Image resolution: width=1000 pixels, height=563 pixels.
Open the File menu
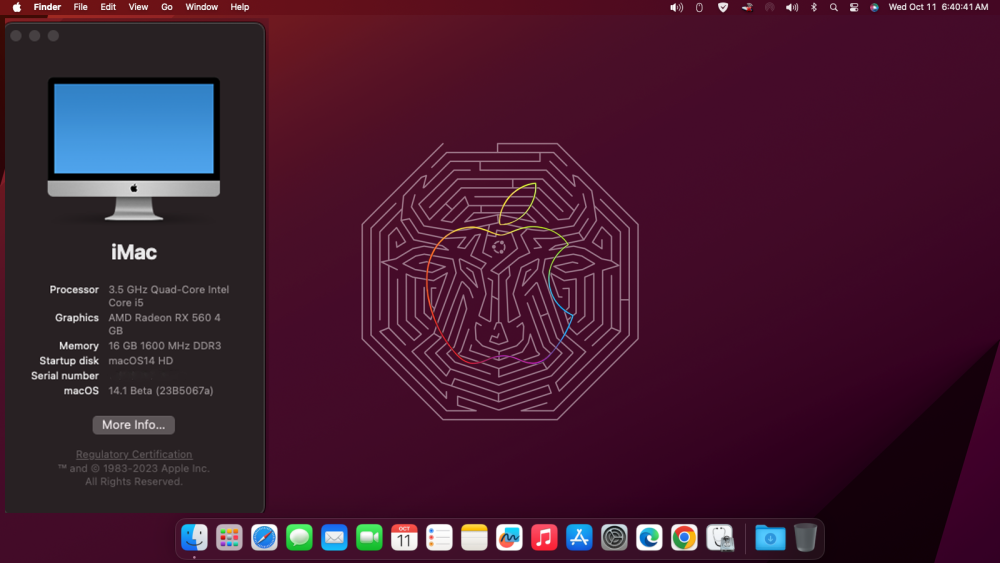(80, 7)
